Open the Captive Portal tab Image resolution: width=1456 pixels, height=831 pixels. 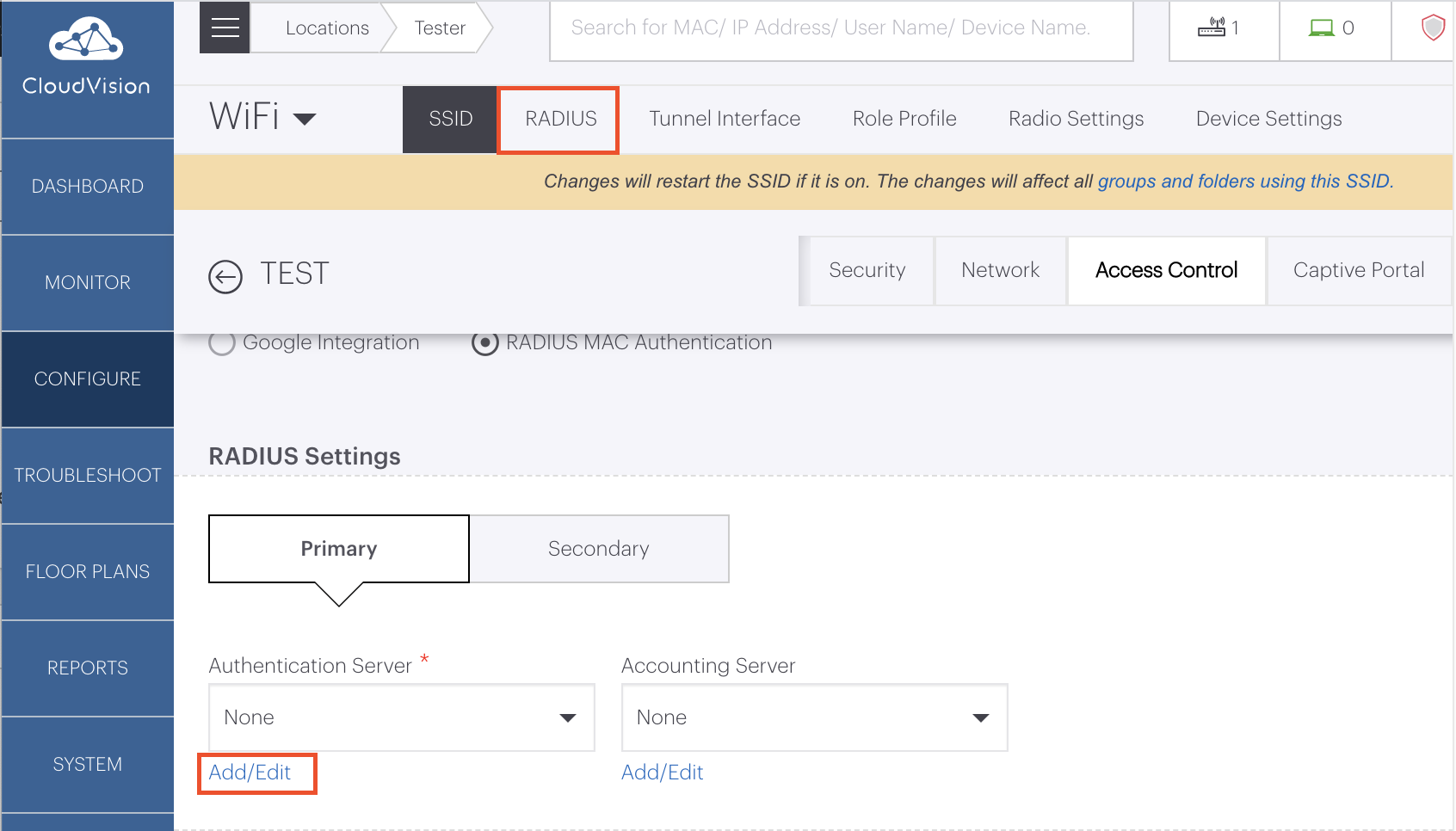click(1358, 270)
